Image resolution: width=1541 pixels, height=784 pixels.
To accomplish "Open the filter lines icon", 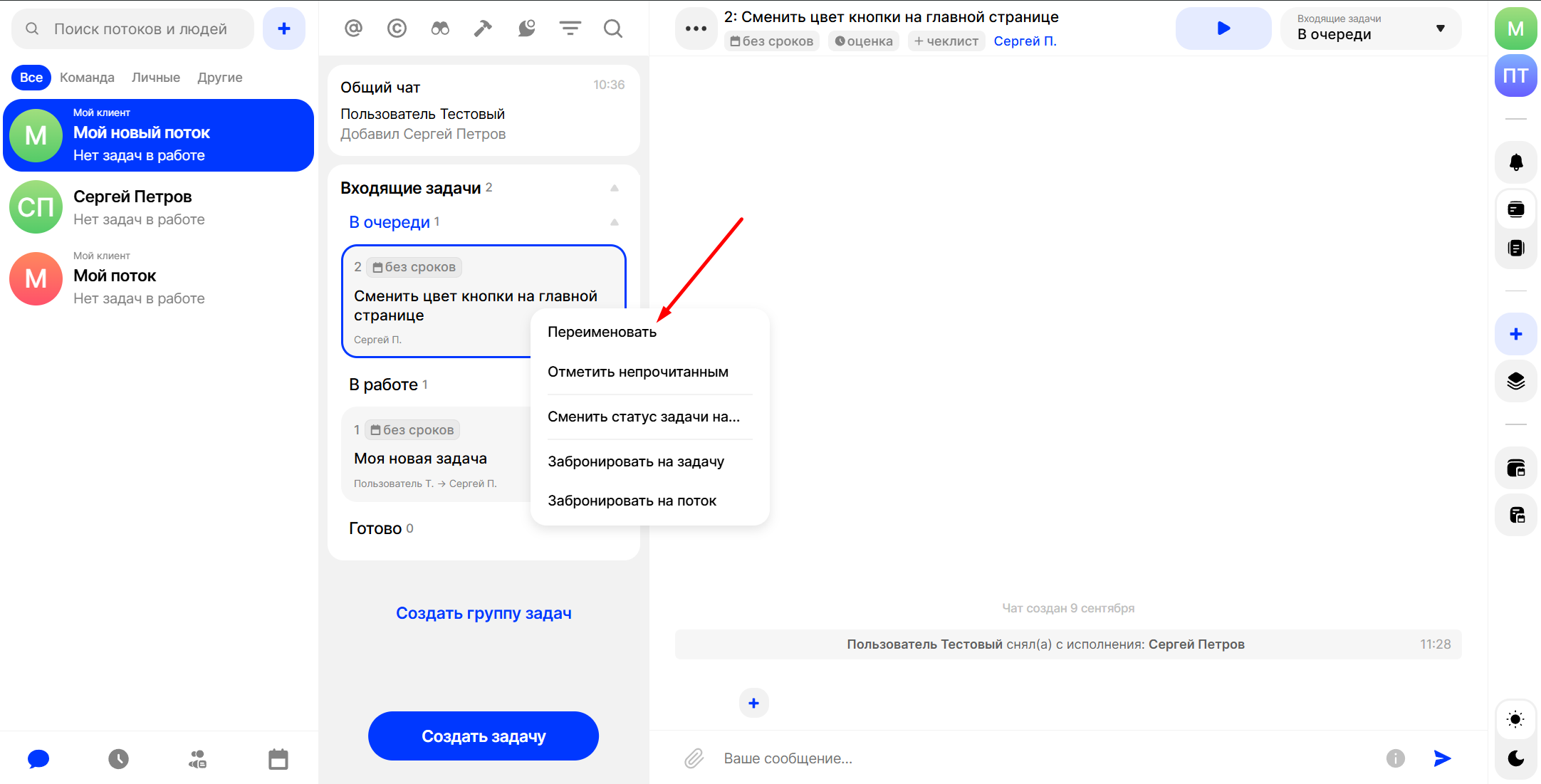I will tap(570, 28).
